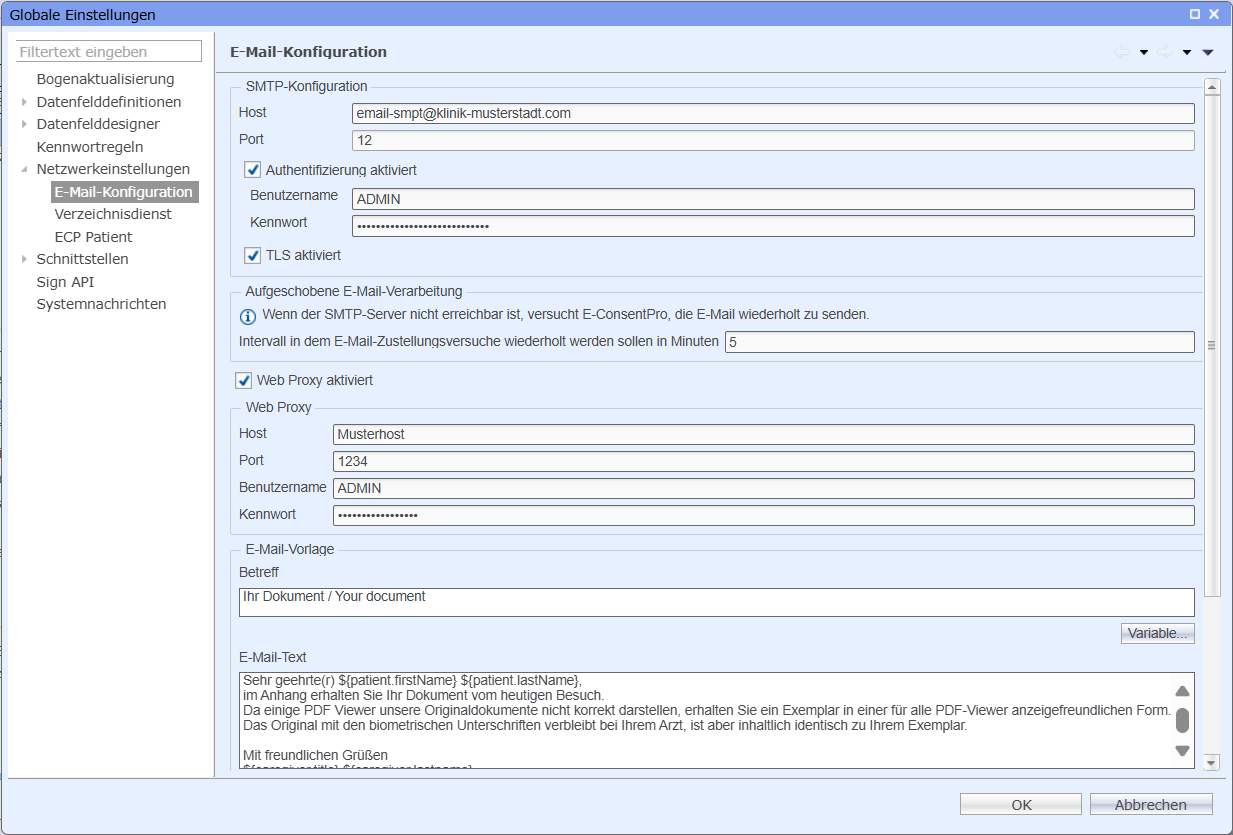
Task: Click the info icon in Aufgeschobene E-Mail-Verarbeitung
Action: (x=248, y=316)
